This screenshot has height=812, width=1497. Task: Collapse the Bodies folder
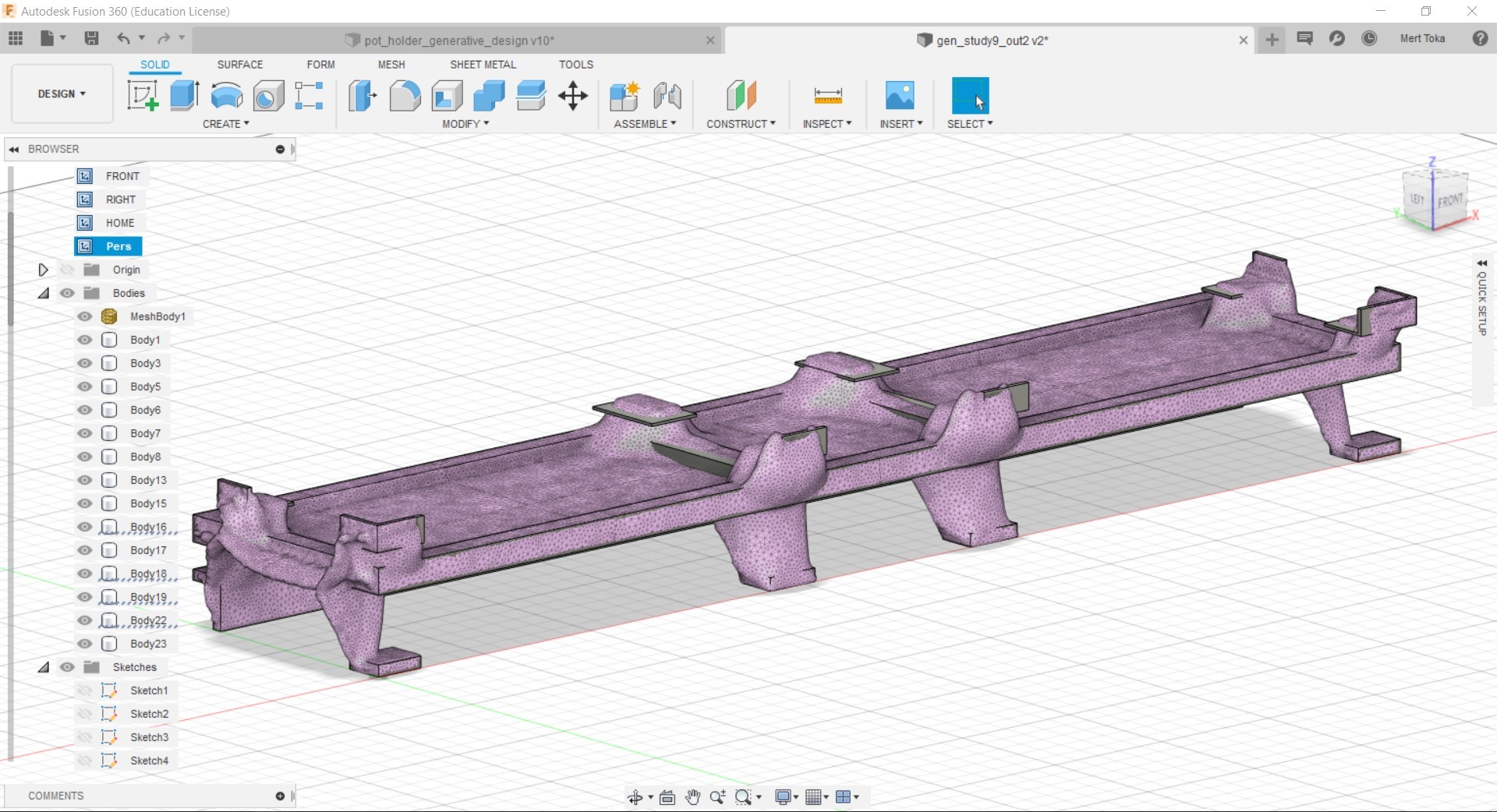coord(44,293)
